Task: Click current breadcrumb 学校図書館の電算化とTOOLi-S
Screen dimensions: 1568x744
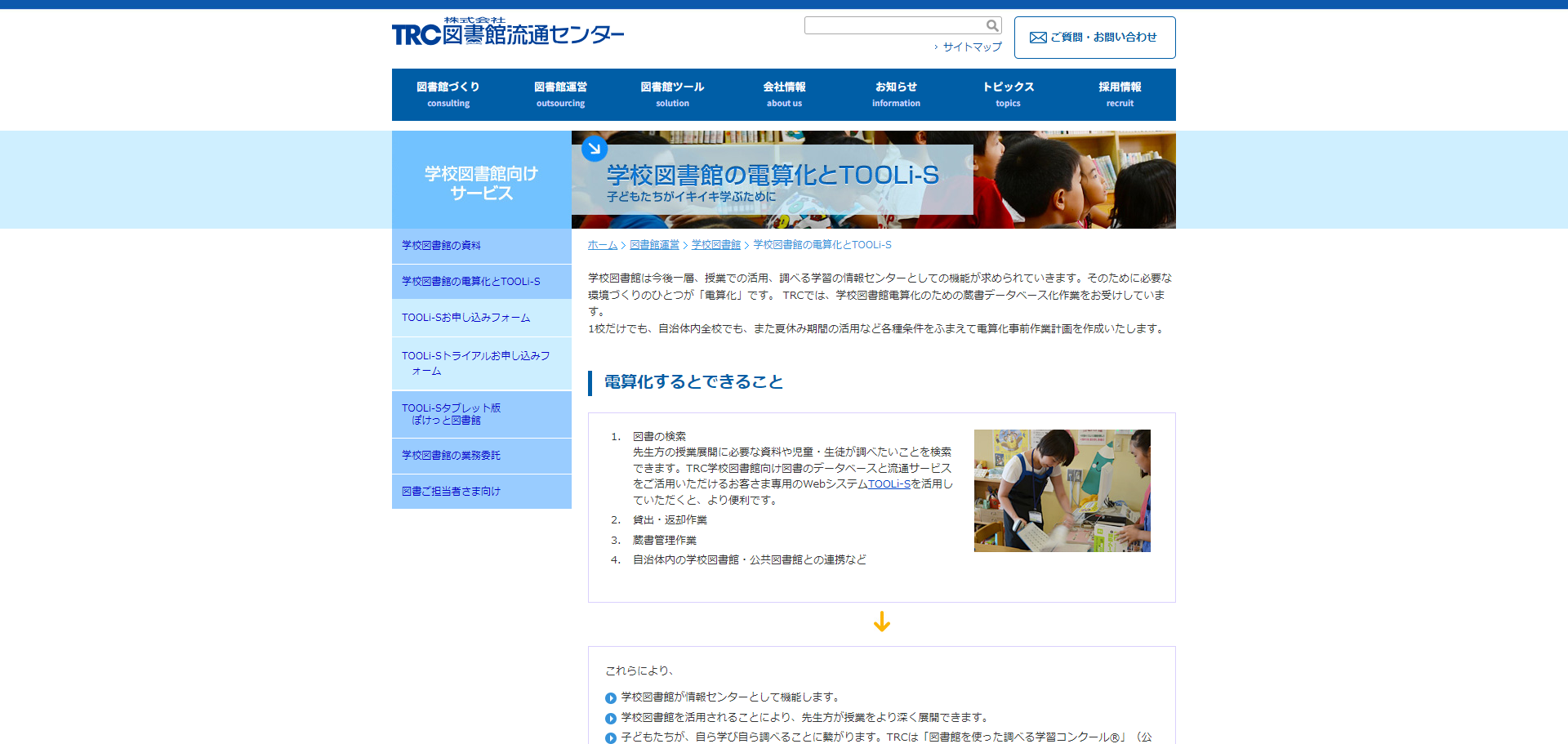Action: point(822,245)
